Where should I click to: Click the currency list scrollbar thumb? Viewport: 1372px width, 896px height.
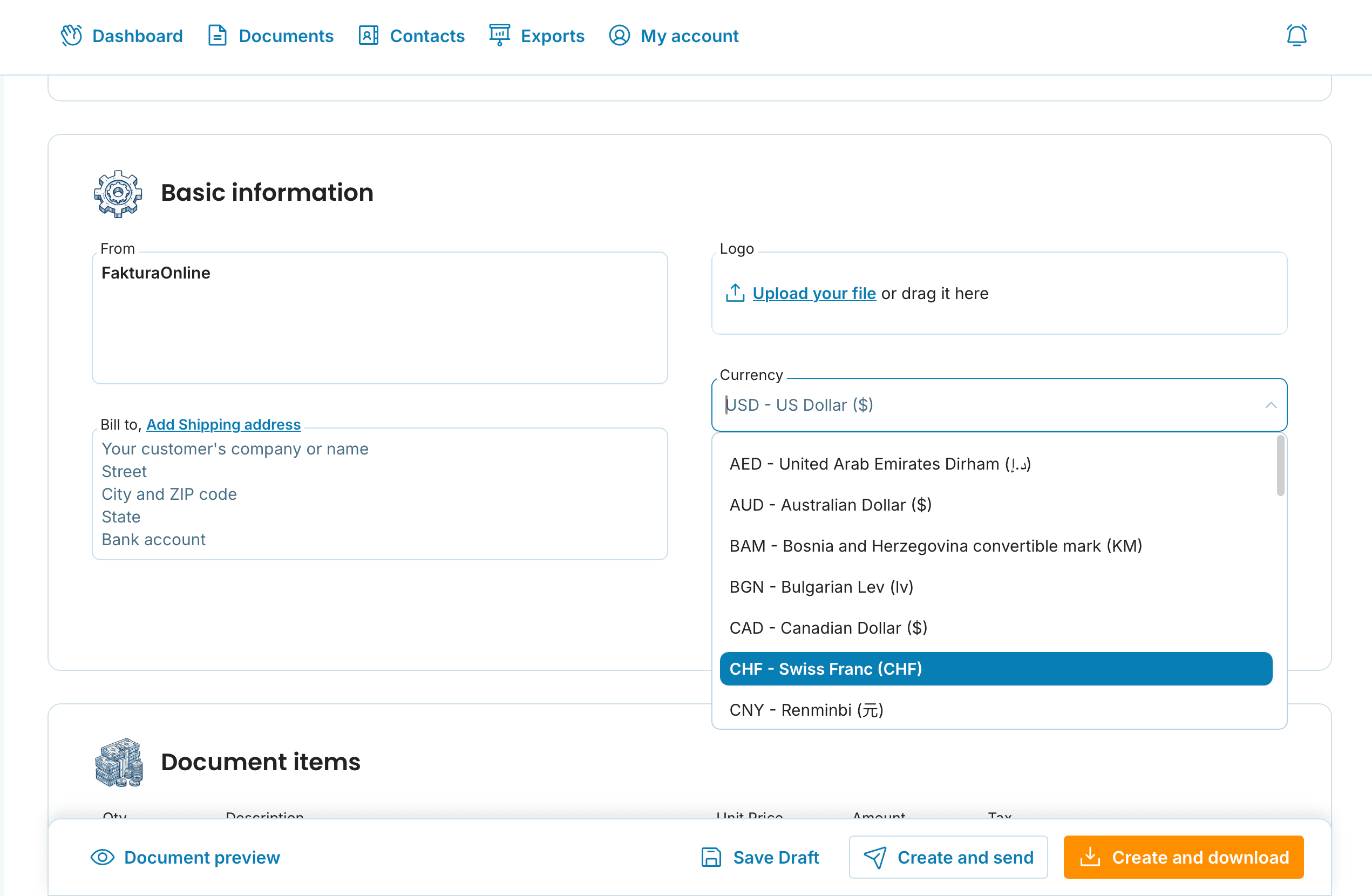click(1280, 466)
